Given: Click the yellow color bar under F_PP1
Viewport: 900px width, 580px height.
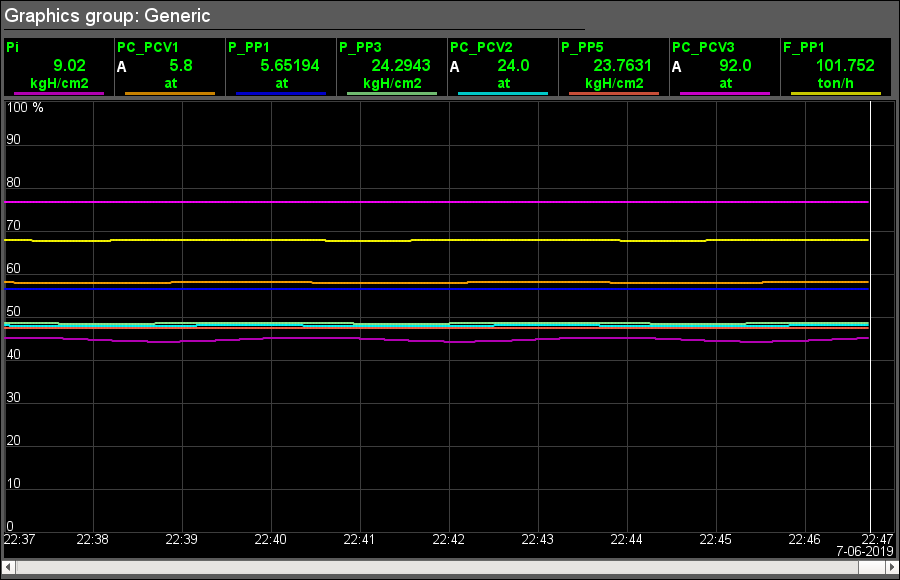Looking at the screenshot, I should click(x=835, y=93).
